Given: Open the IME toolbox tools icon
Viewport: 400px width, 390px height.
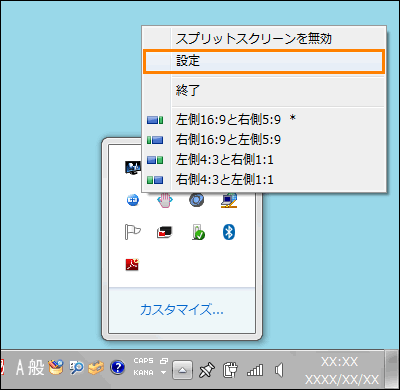Looking at the screenshot, I should pos(96,368).
